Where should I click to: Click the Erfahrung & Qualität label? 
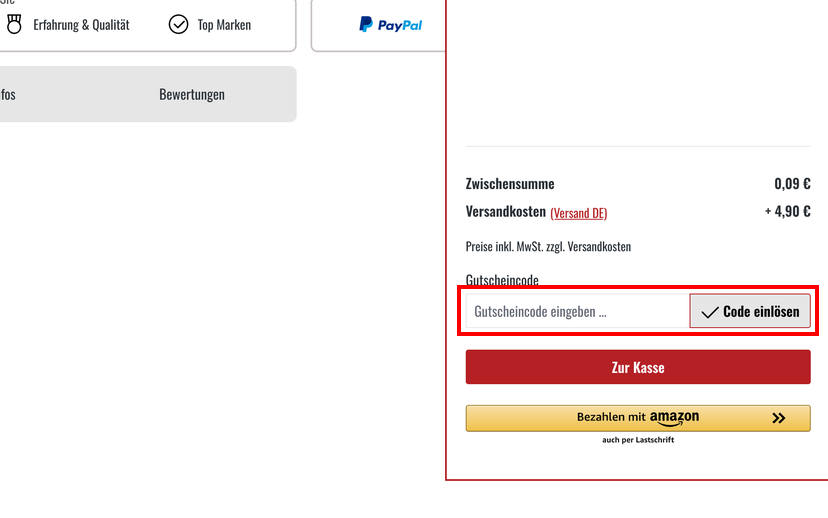click(81, 25)
